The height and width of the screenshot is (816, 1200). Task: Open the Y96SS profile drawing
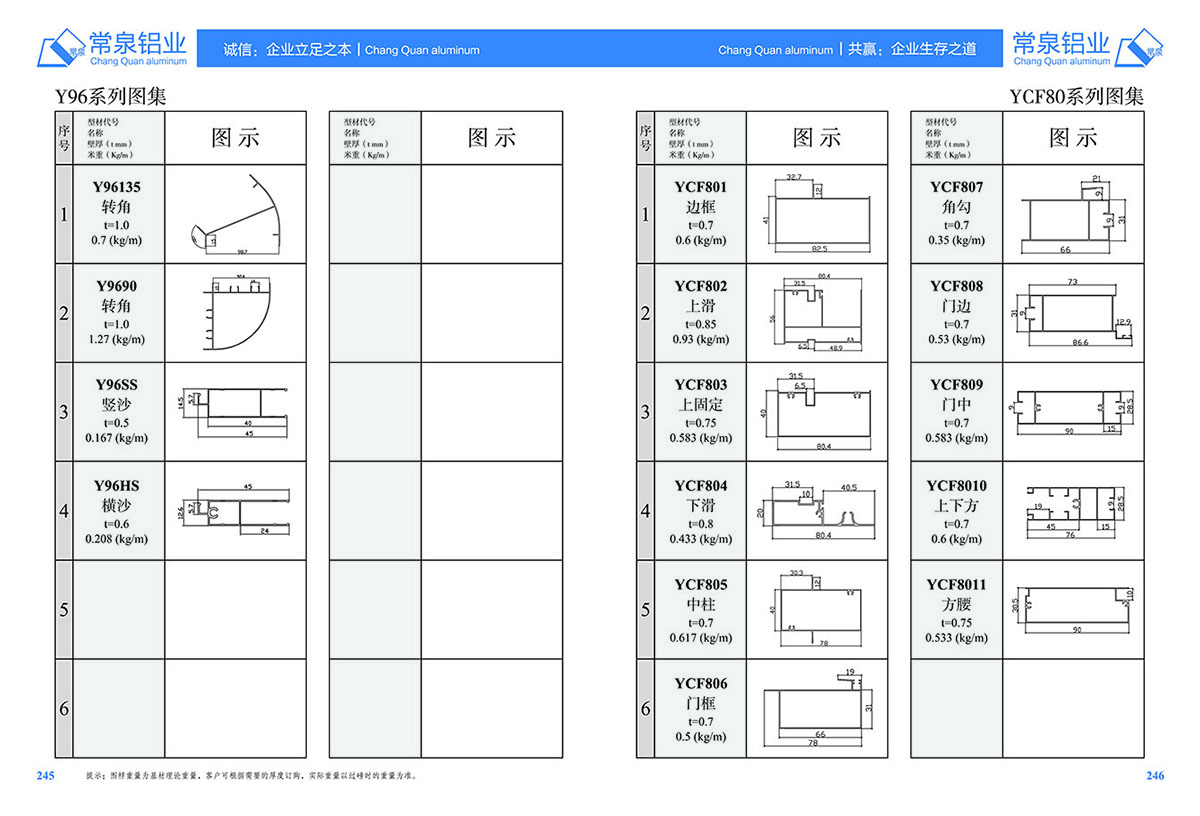235,411
